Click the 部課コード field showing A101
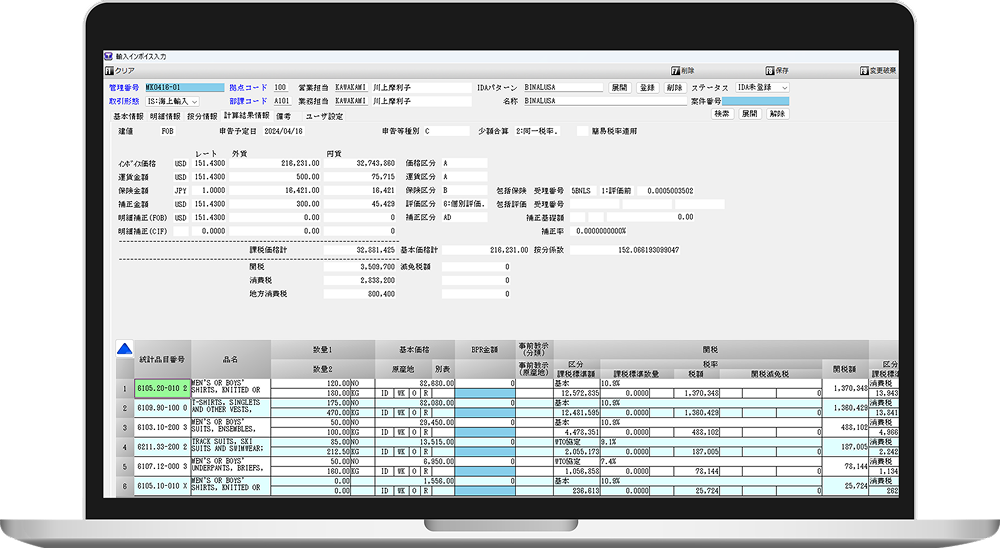Viewport: 1000px width, 548px height. tap(282, 101)
